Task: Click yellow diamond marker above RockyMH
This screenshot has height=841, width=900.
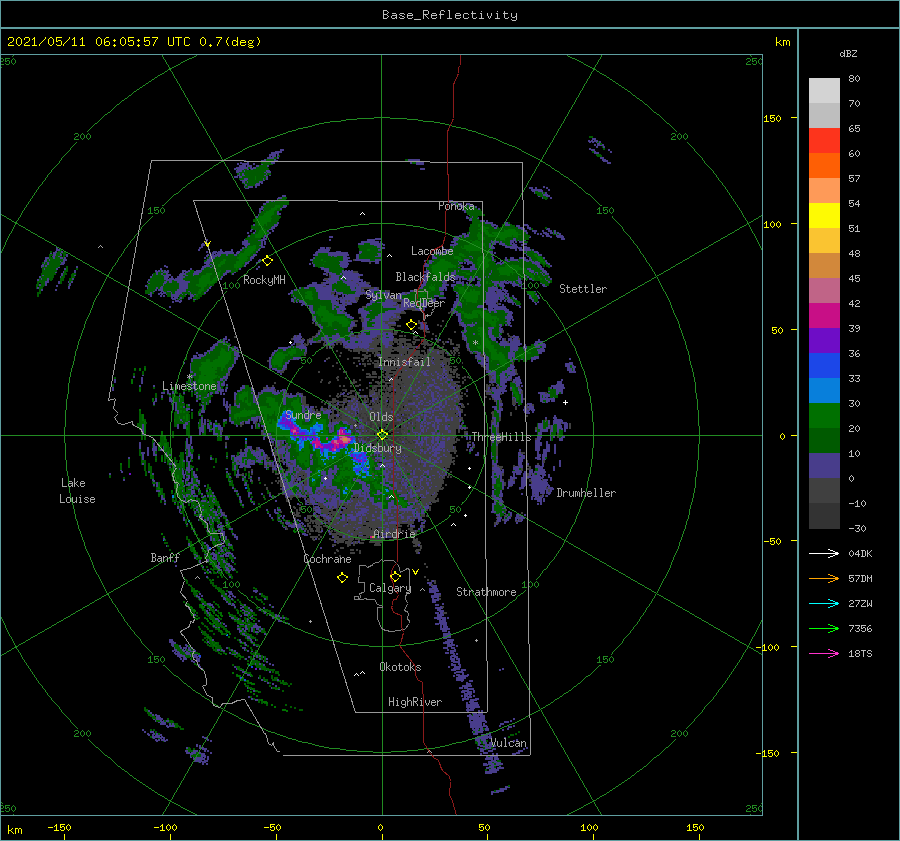Action: pyautogui.click(x=267, y=261)
